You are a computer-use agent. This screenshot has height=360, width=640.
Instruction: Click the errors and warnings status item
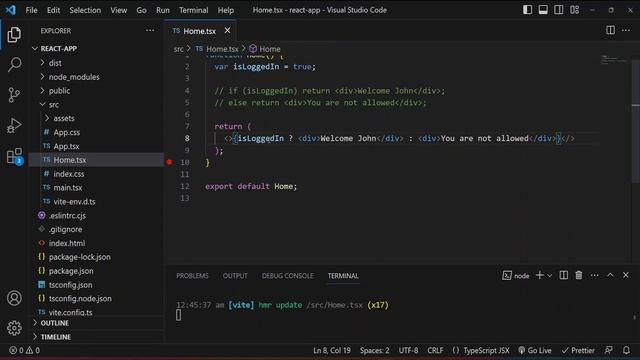point(24,350)
